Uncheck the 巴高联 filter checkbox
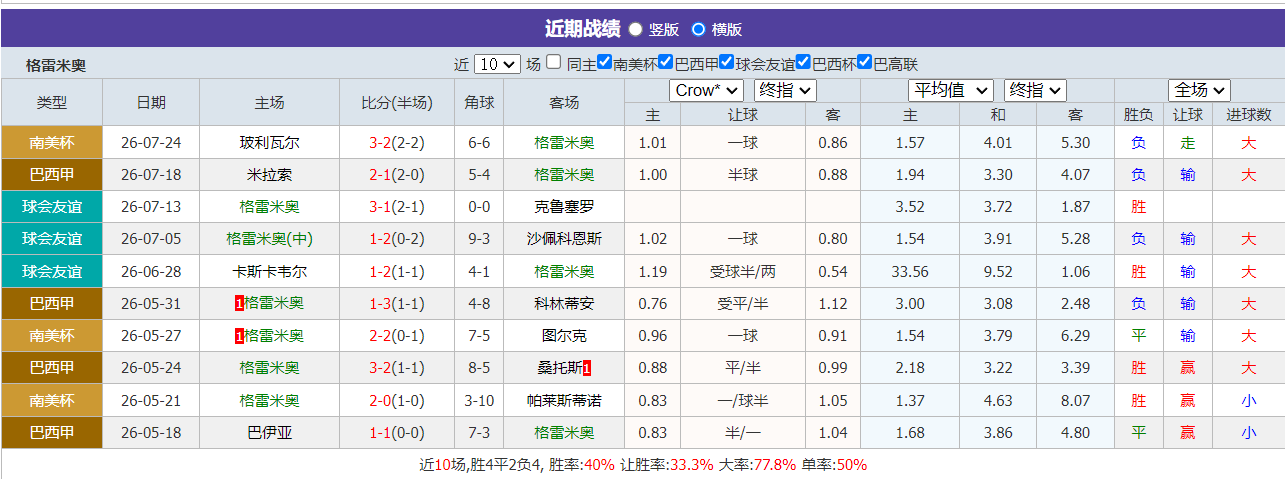 pyautogui.click(x=865, y=62)
